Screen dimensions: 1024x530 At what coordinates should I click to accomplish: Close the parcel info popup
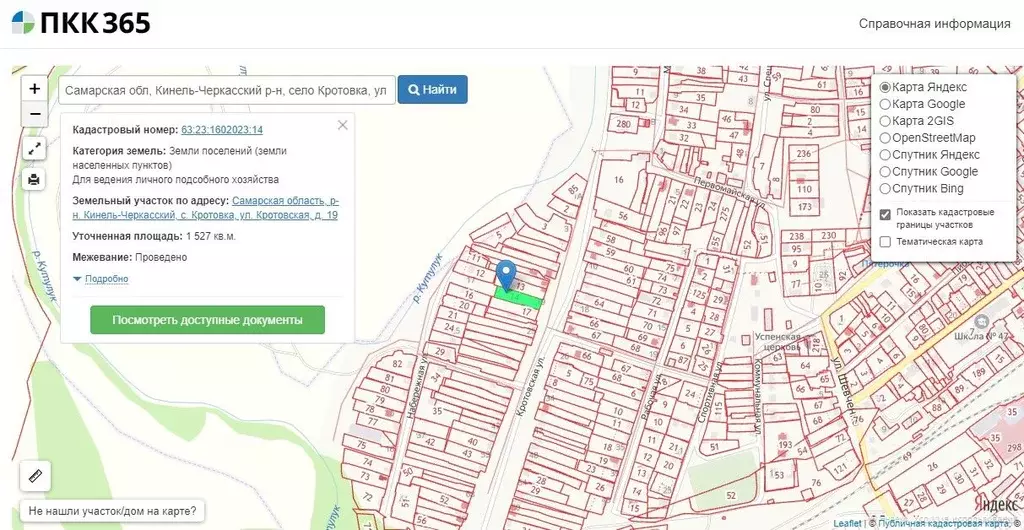click(x=343, y=125)
